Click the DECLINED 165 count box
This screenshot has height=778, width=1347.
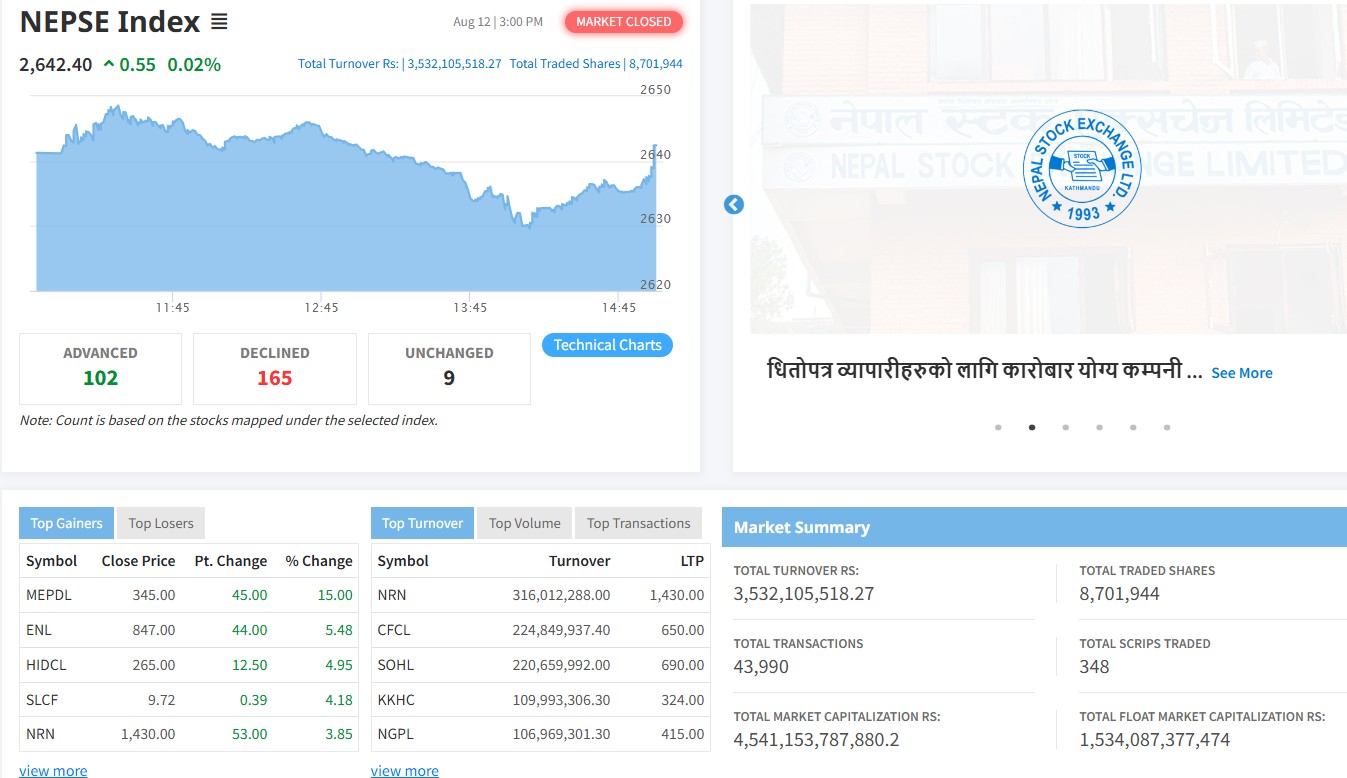(x=275, y=368)
